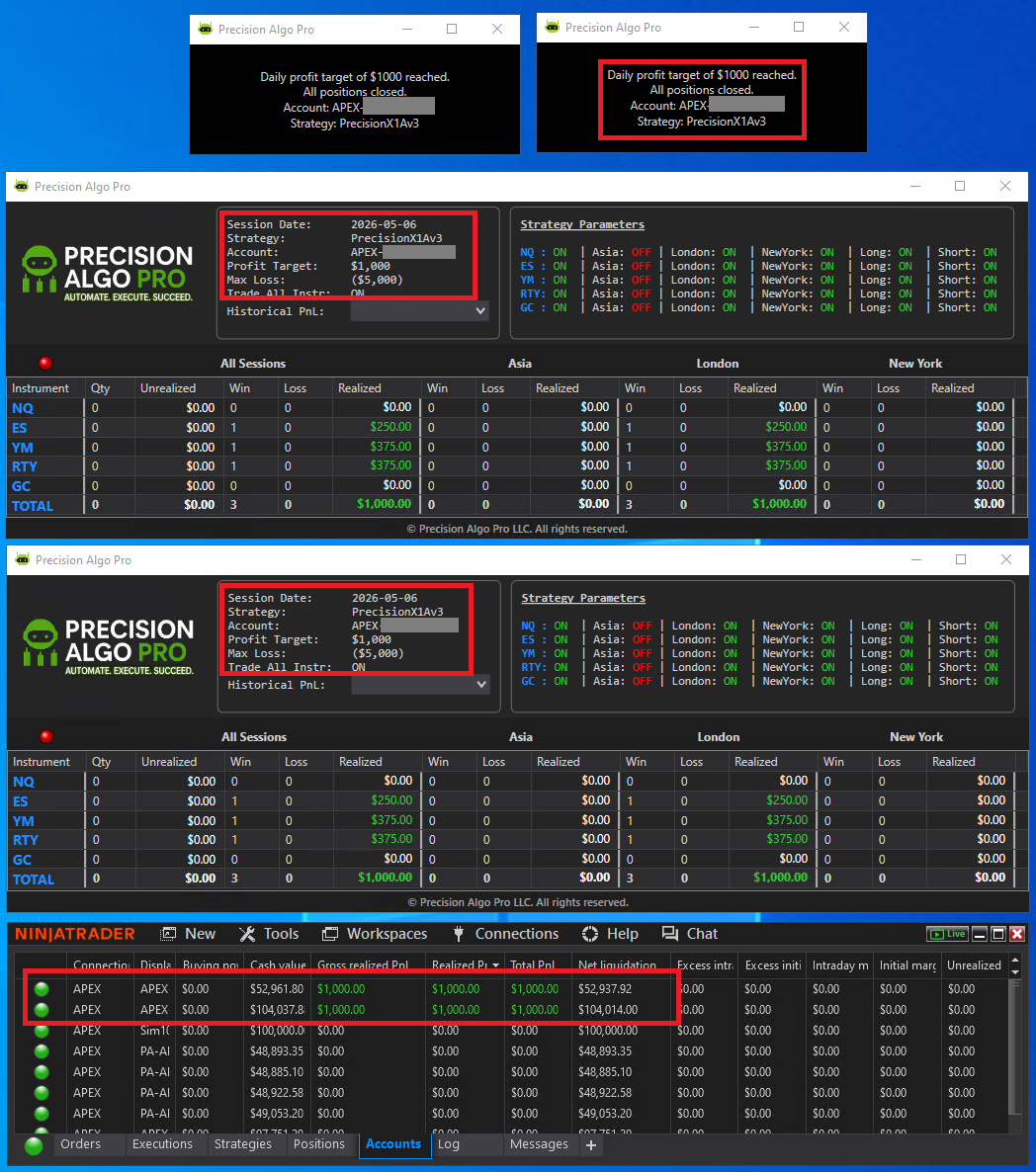1036x1172 pixels.
Task: Click the Gross realized PnL column header
Action: [370, 965]
